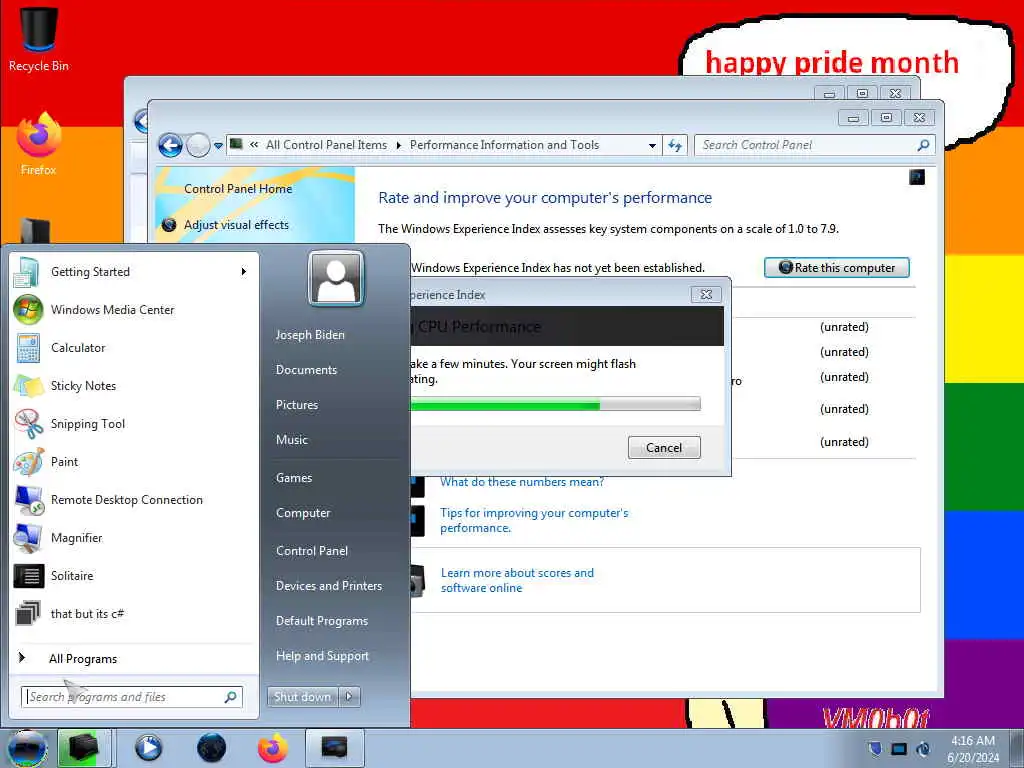
Task: Open Music from Start menu
Action: 291,440
